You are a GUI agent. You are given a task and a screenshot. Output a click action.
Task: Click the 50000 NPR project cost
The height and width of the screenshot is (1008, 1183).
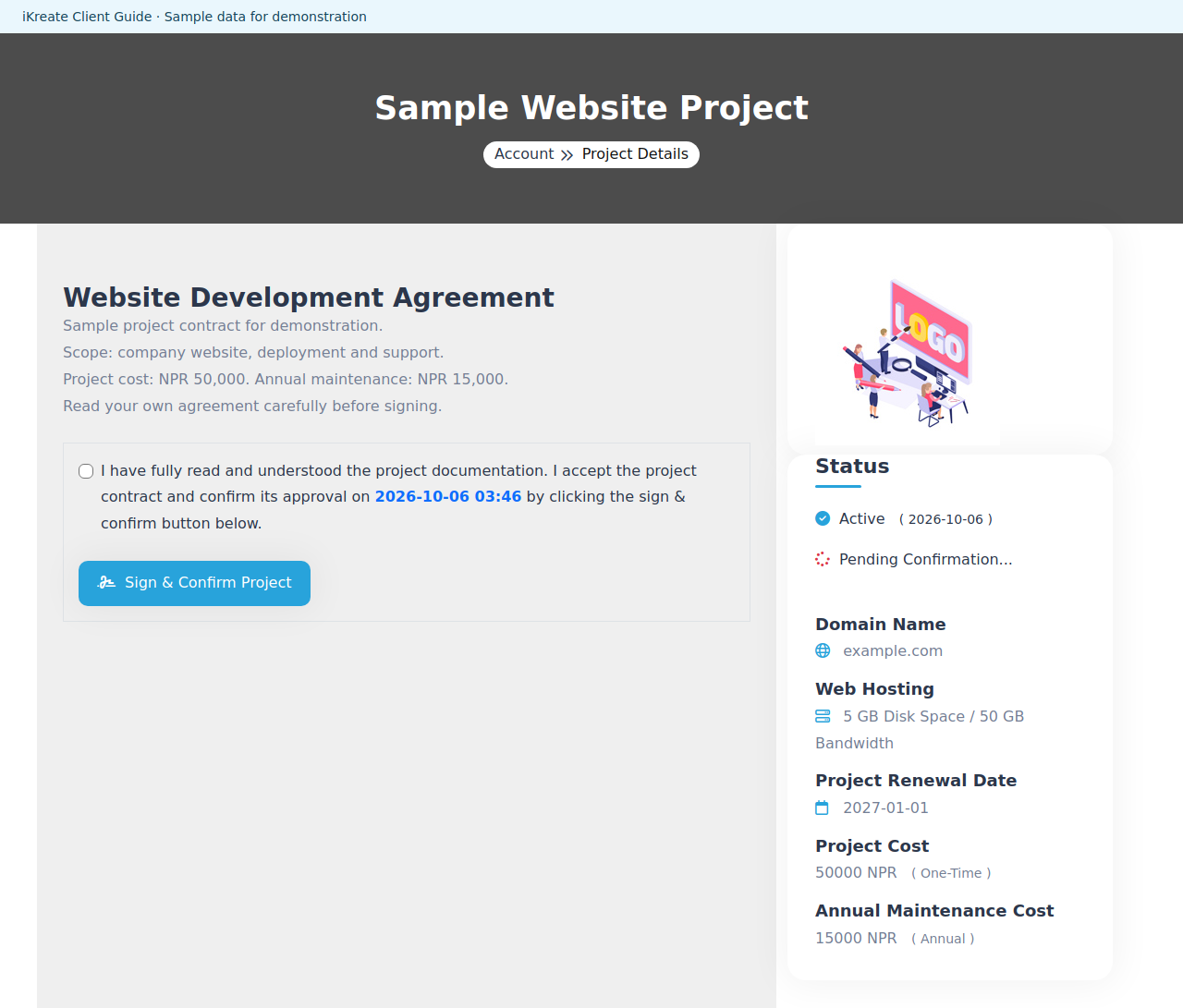[x=856, y=872]
